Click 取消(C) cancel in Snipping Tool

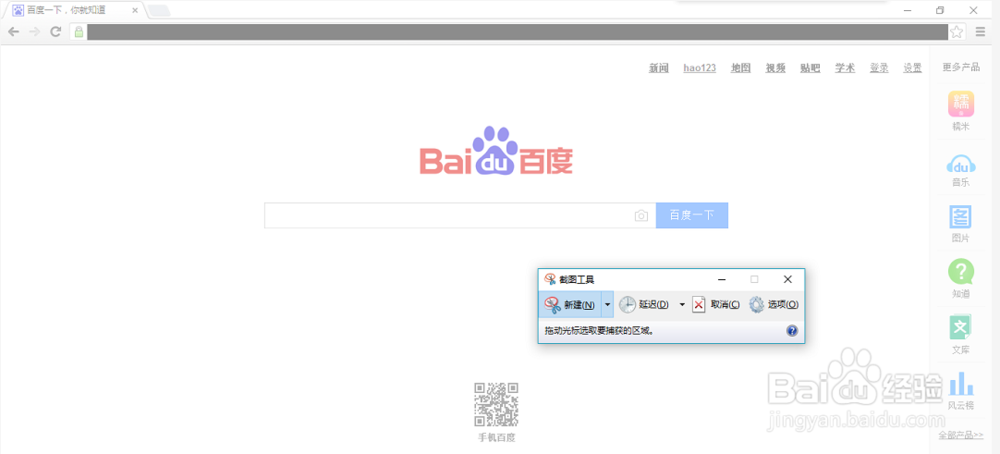[x=717, y=305]
